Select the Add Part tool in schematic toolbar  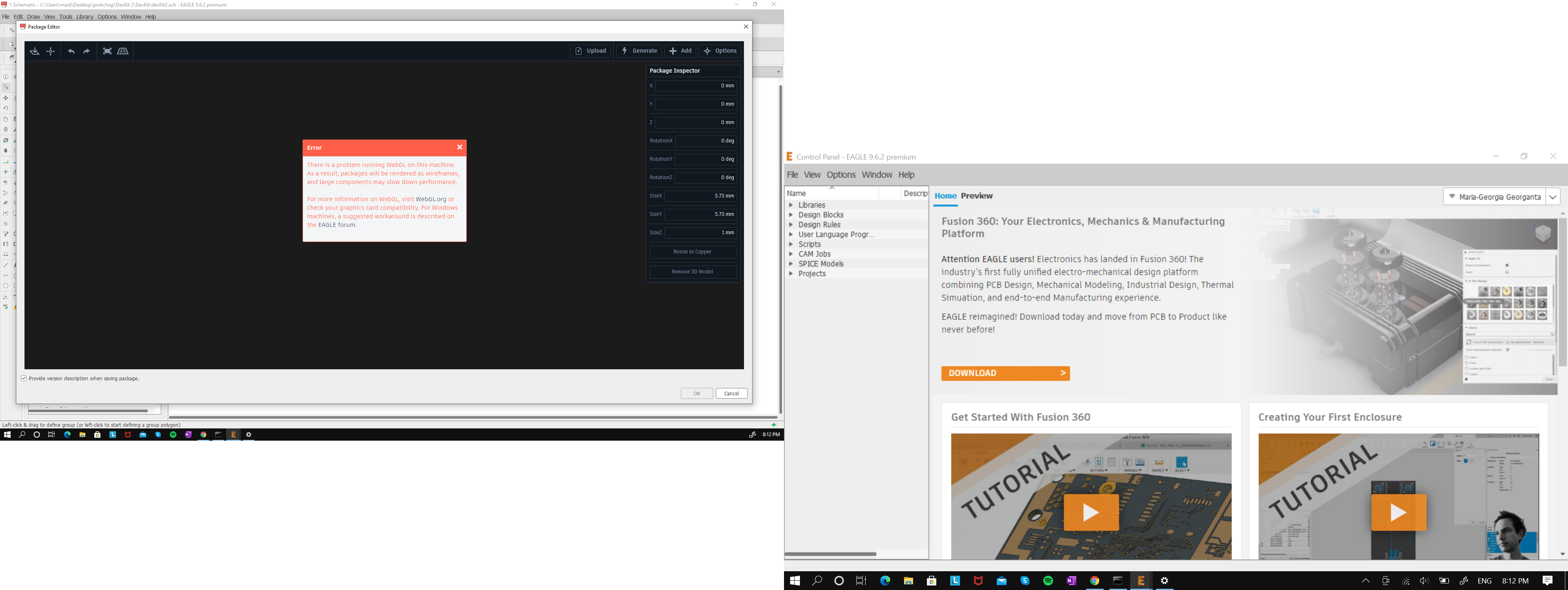point(5,140)
